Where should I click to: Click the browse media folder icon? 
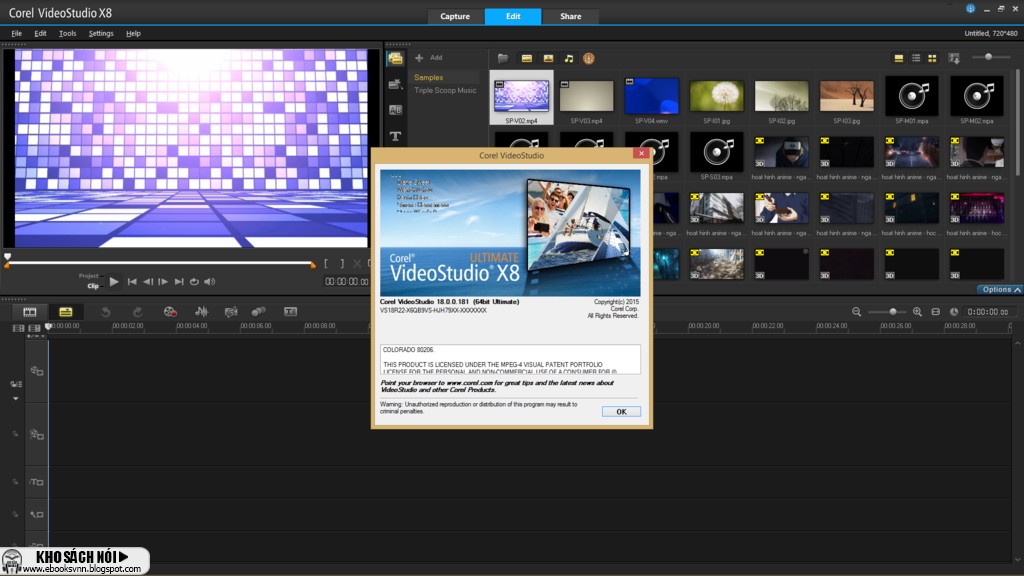click(504, 58)
